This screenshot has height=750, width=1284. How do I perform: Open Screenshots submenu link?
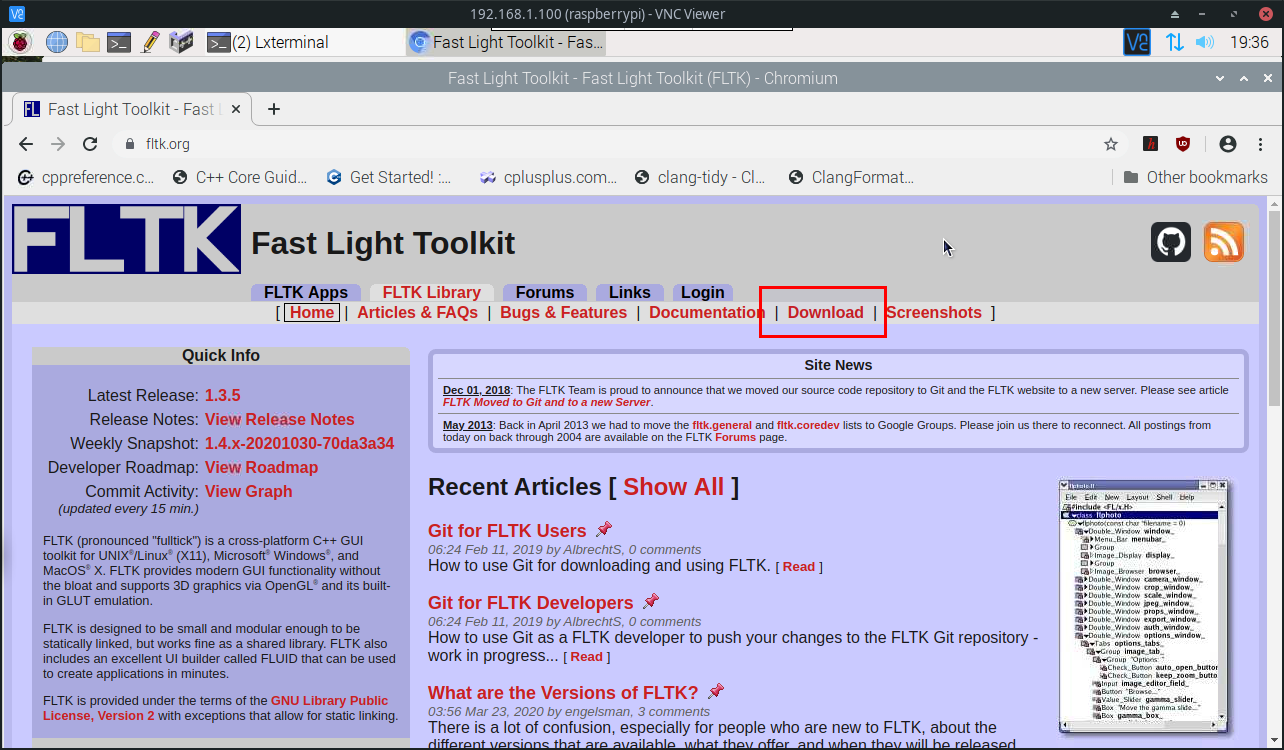point(934,312)
